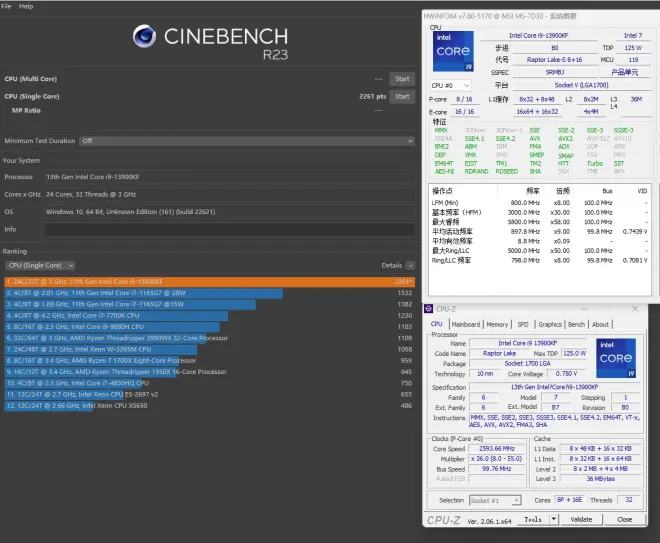Switch to the Memory tab in CPU-Z

(497, 324)
